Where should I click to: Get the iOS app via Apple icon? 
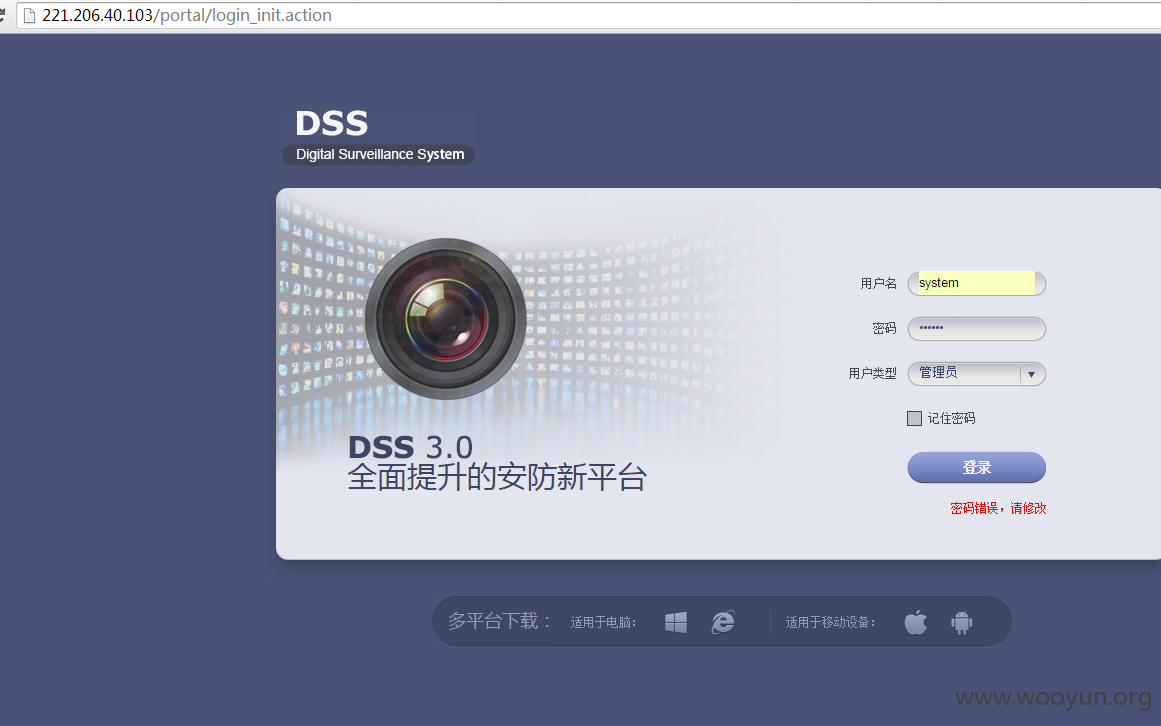916,622
